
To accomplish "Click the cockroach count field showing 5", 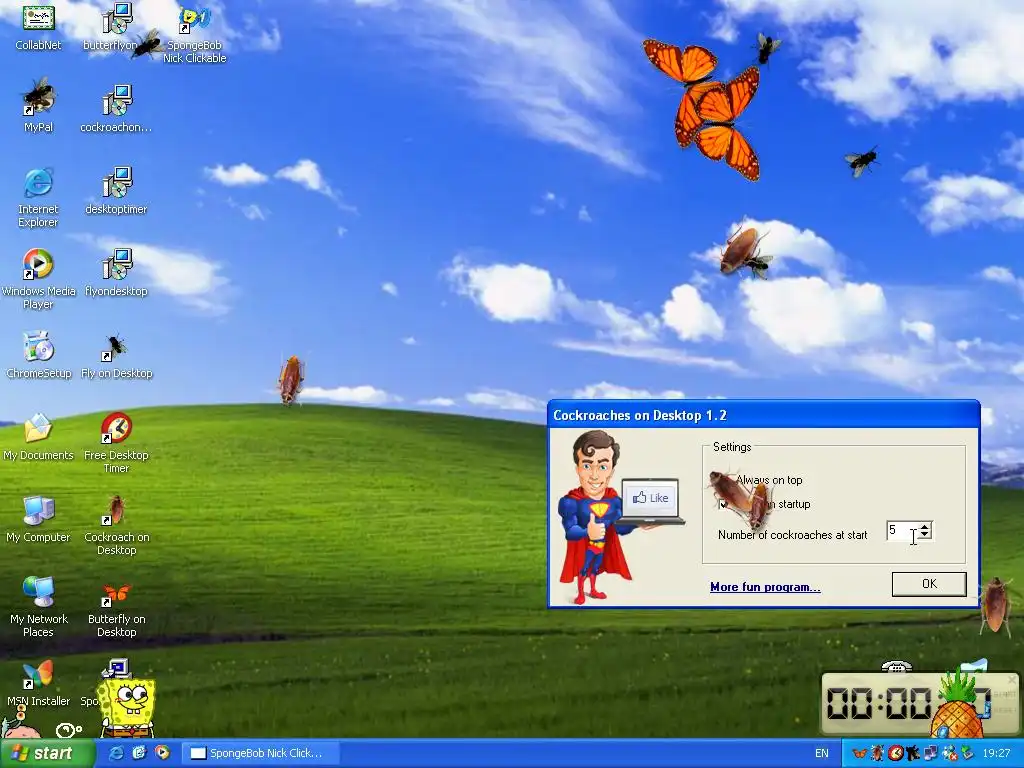I will (x=901, y=531).
